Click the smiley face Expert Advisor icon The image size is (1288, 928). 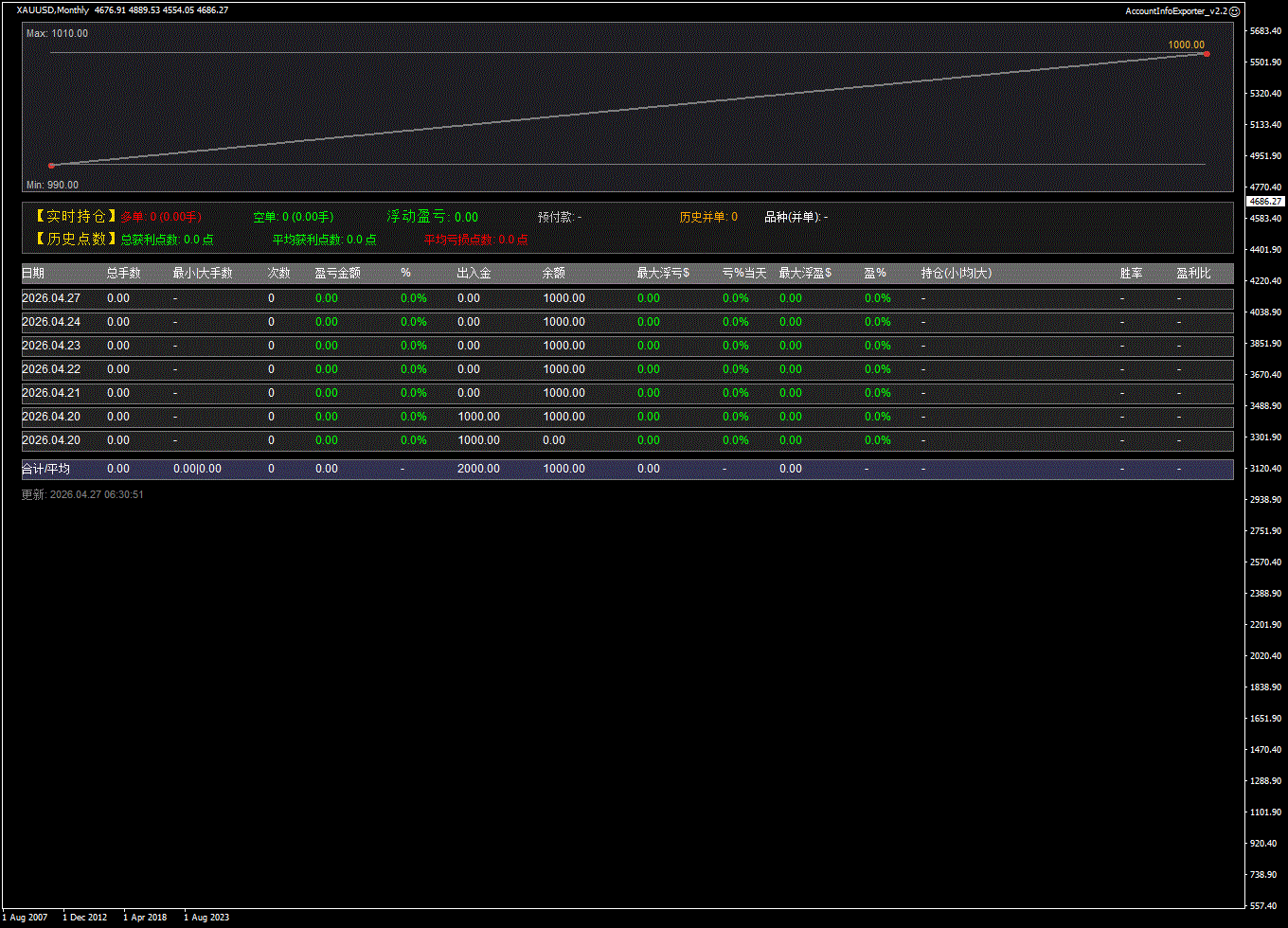point(1234,10)
